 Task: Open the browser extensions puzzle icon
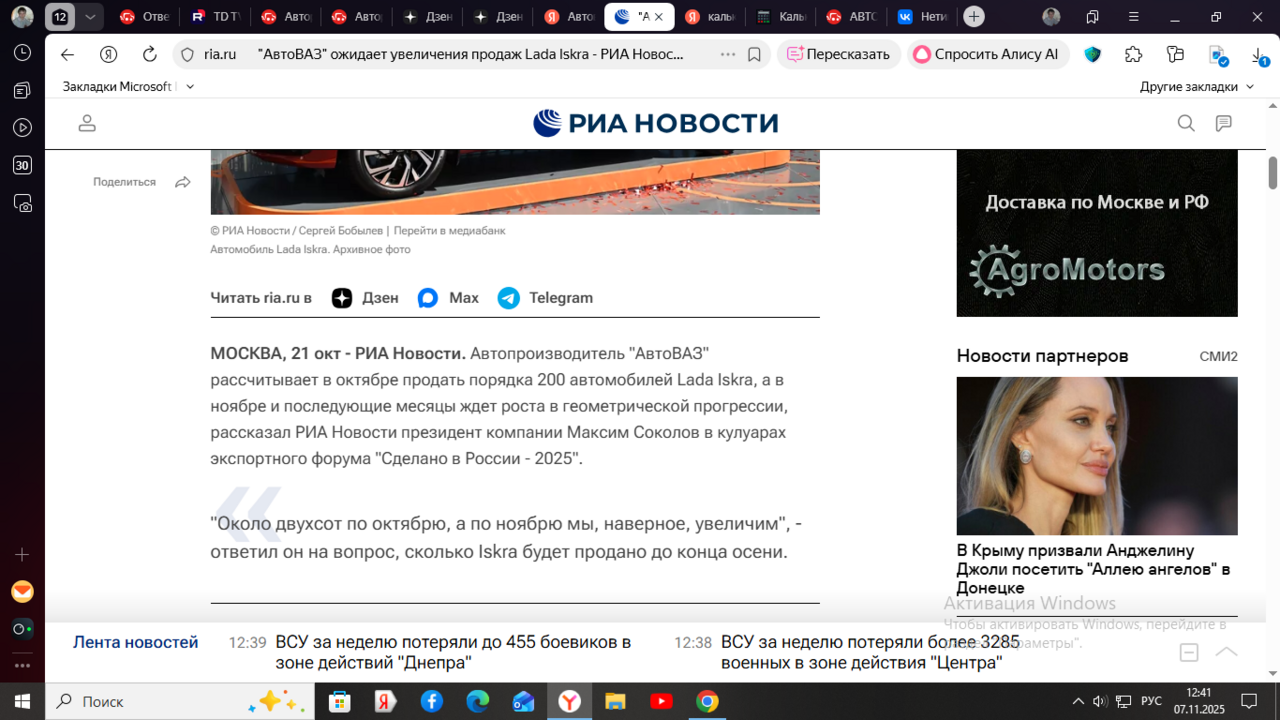click(1133, 55)
